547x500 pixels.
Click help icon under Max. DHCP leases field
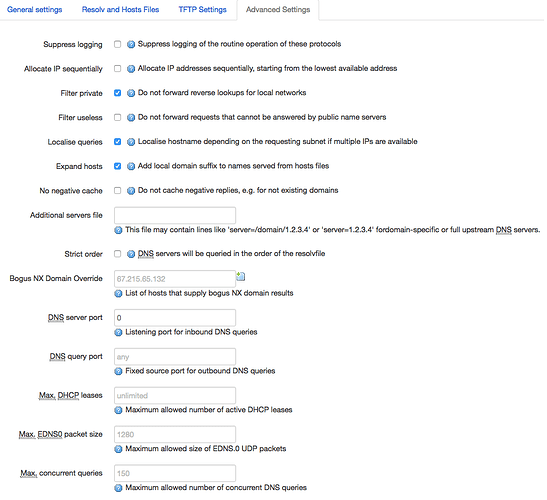(118, 410)
